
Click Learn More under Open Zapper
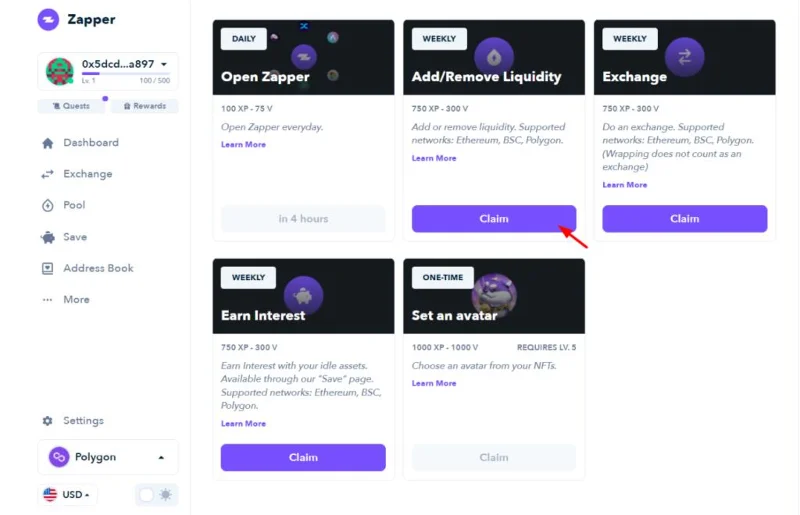[243, 144]
